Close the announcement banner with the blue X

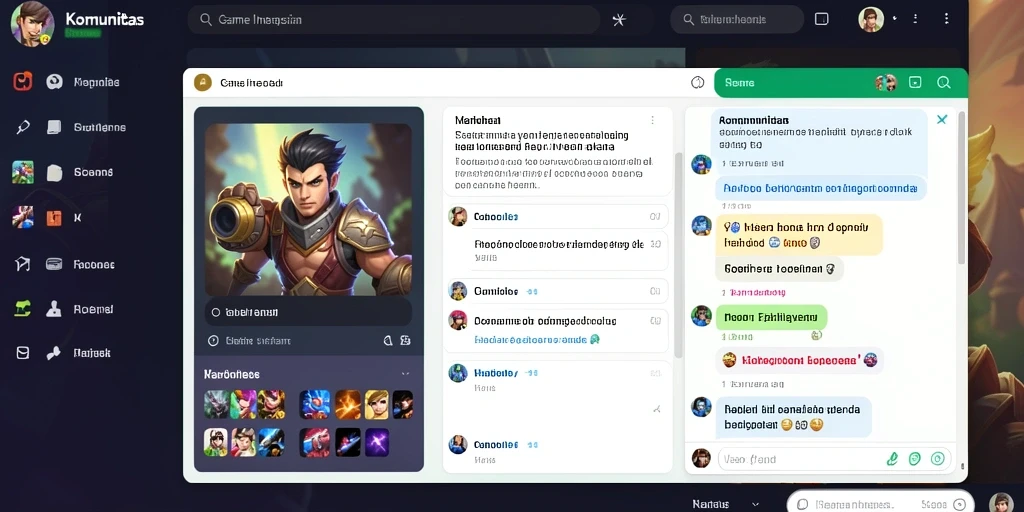click(942, 120)
